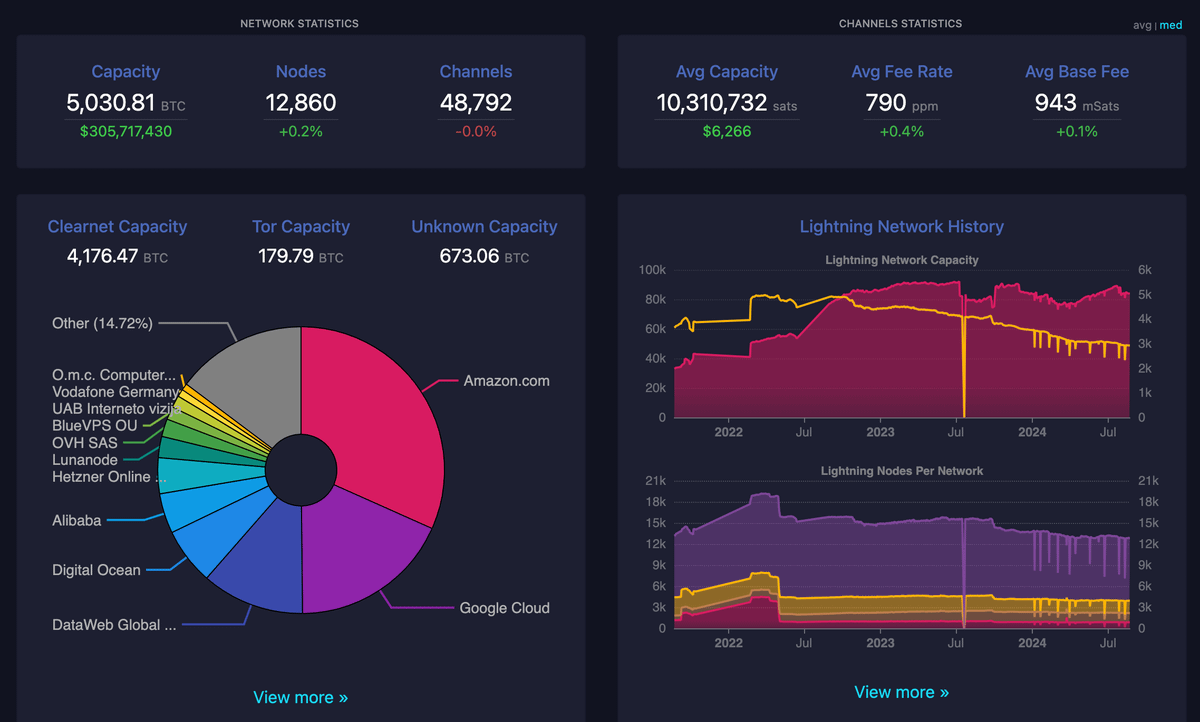Click the Other (14.72%) pie label

[x=102, y=323]
